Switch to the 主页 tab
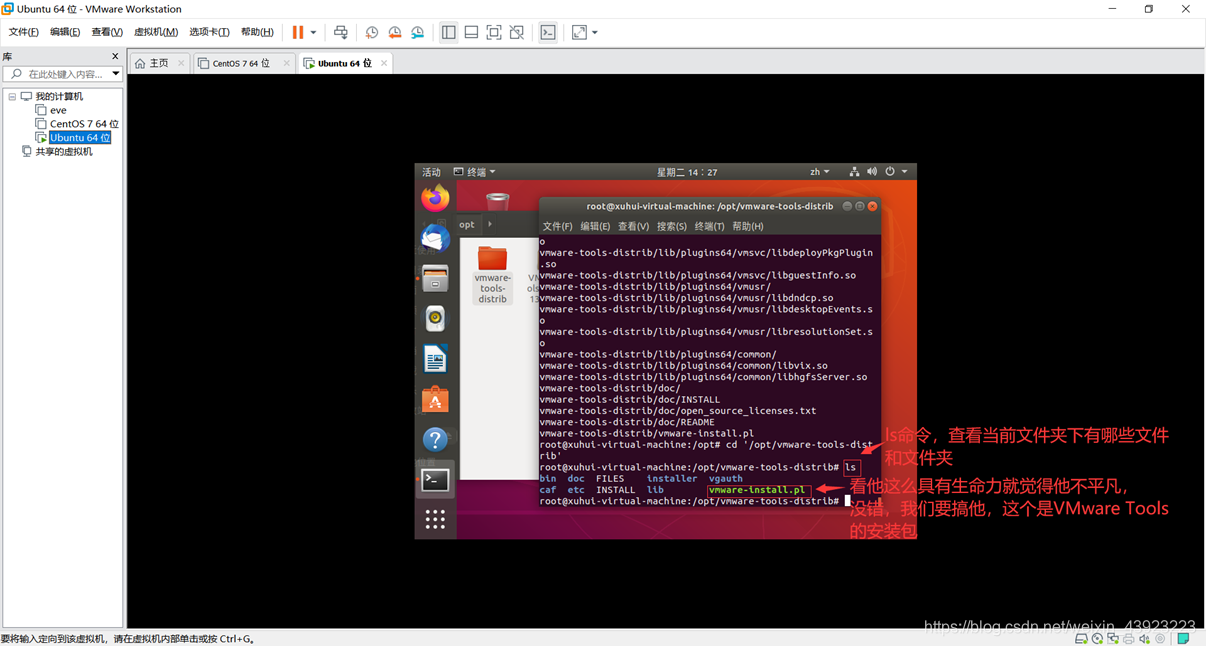 [153, 63]
